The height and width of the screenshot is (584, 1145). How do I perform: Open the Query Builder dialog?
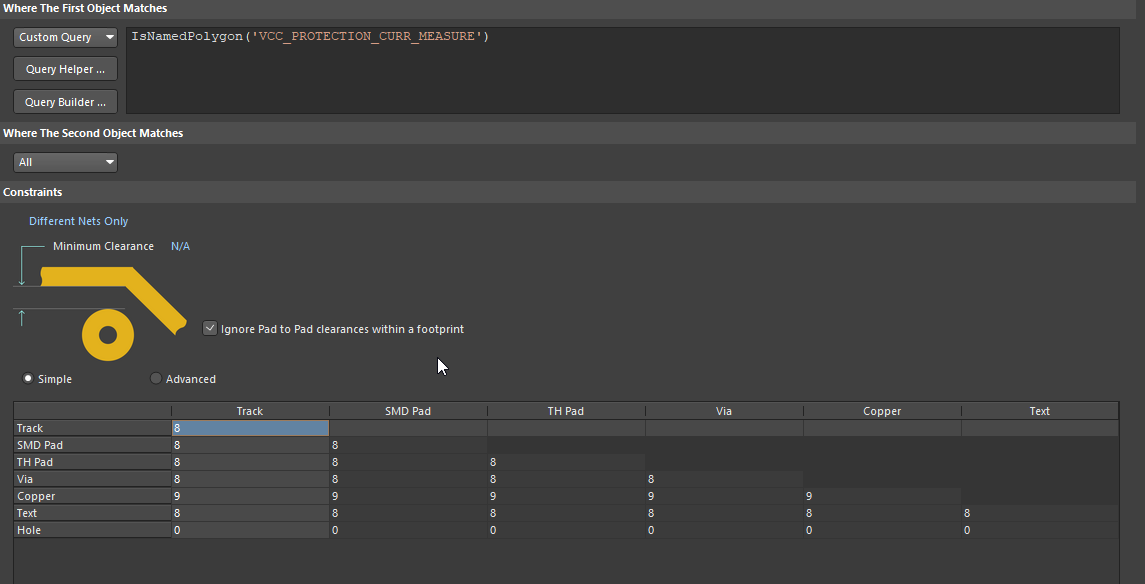65,102
